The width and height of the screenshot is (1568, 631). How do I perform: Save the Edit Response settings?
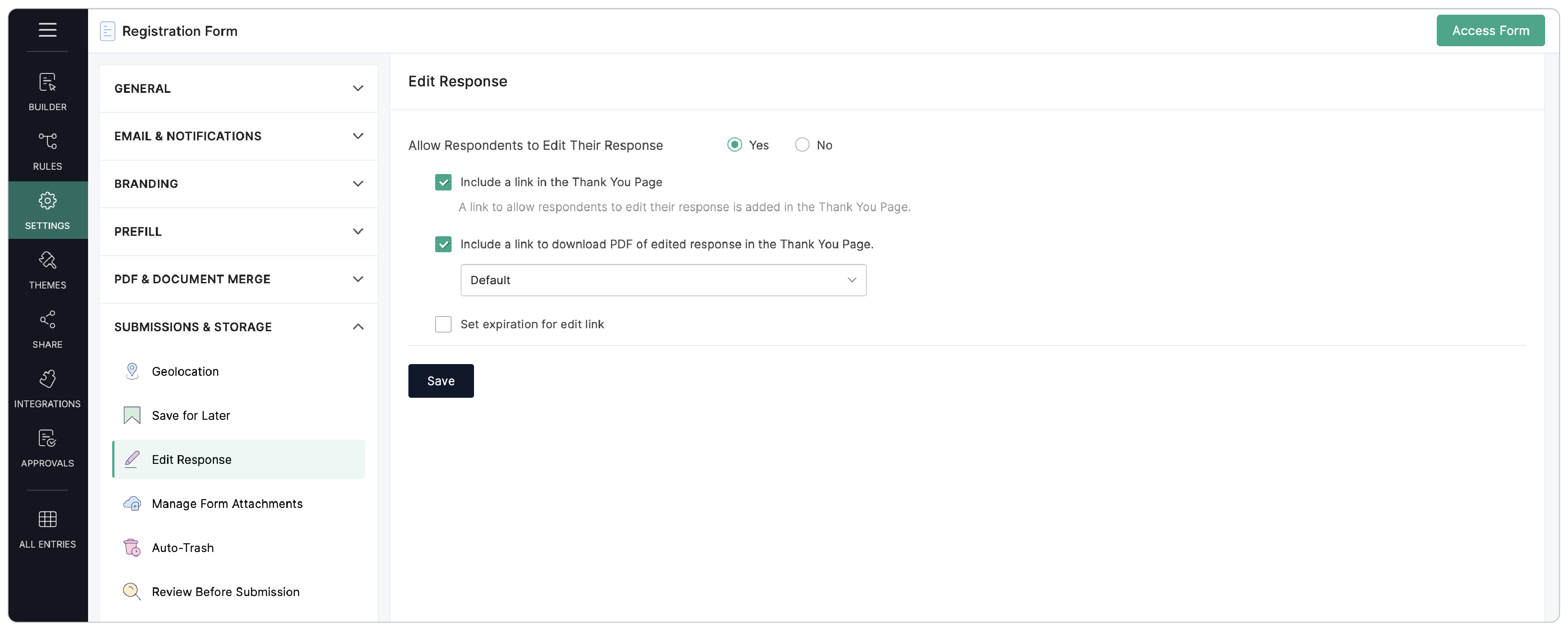click(x=441, y=381)
